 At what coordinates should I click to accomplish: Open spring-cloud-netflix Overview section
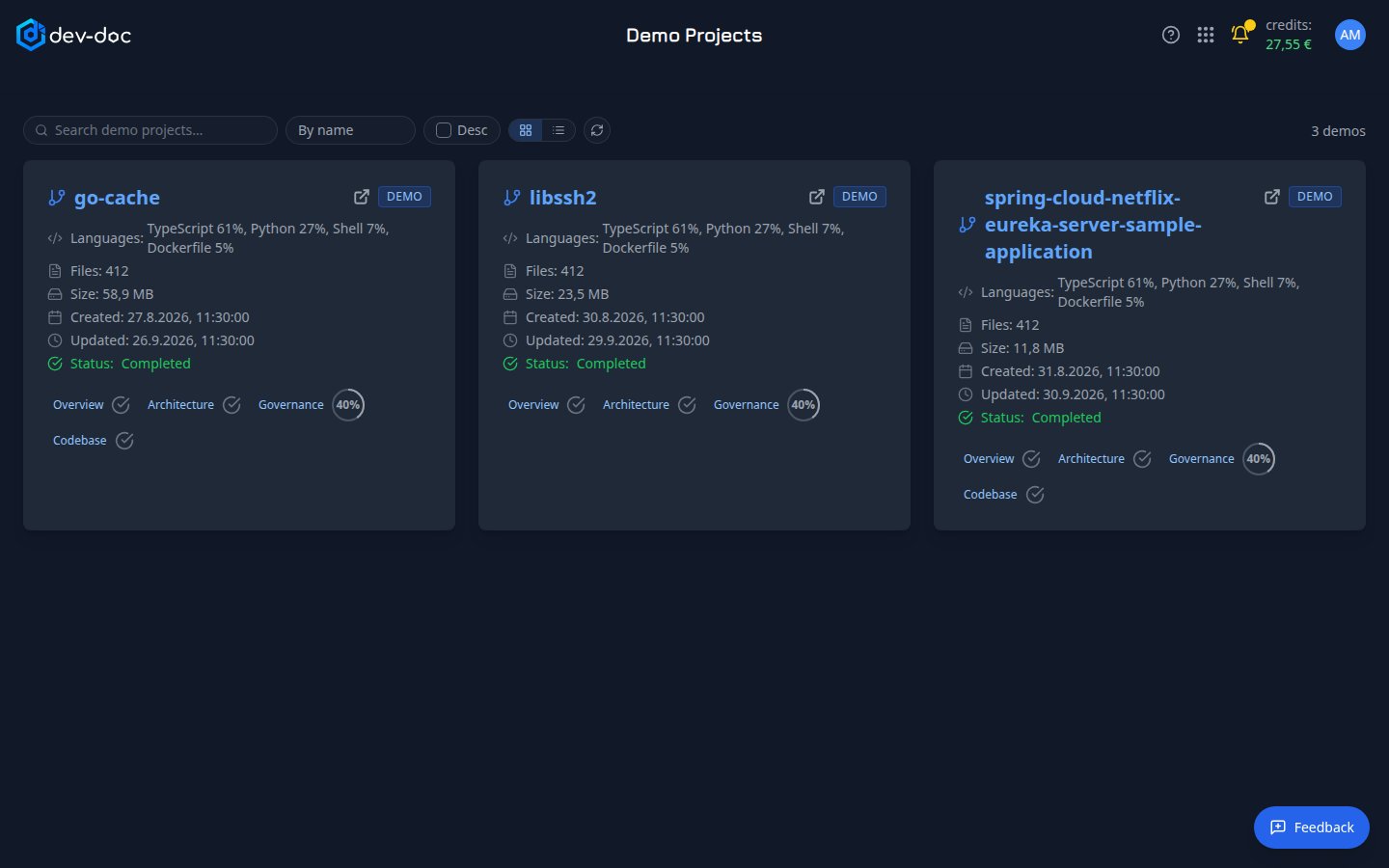tap(989, 459)
